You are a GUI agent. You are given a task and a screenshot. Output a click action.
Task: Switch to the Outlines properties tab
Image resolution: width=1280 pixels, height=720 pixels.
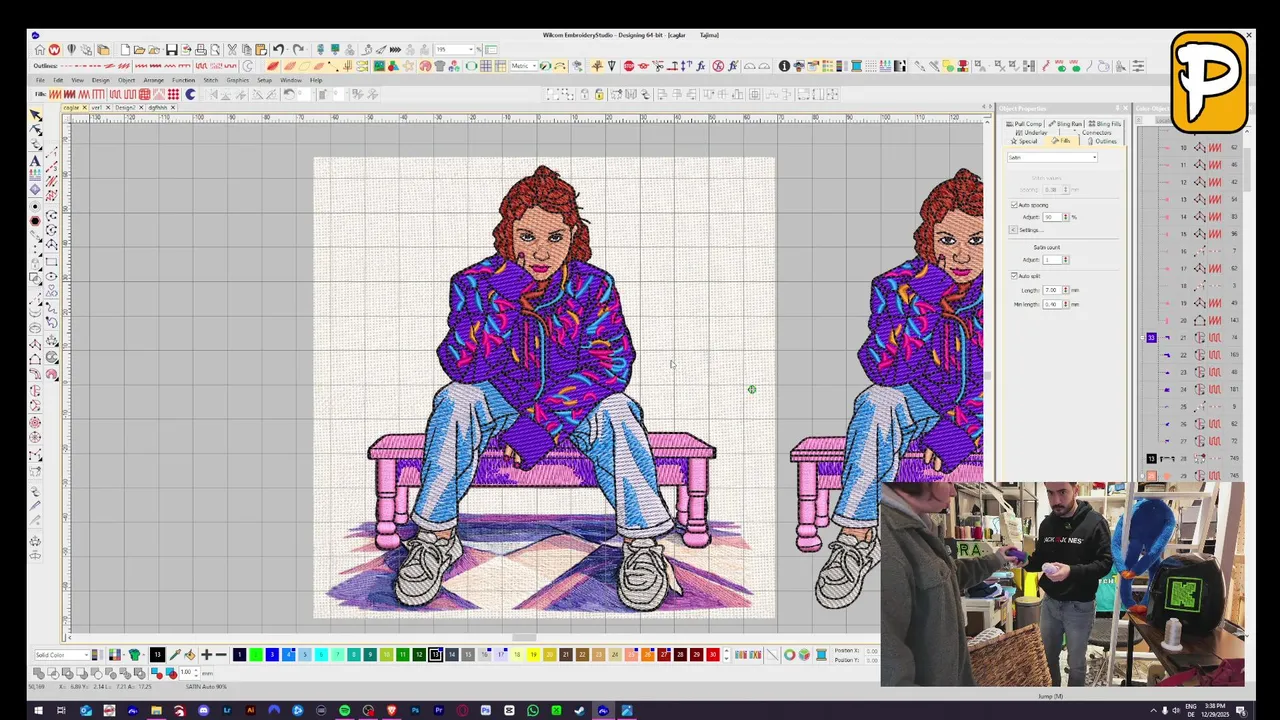tap(1102, 141)
